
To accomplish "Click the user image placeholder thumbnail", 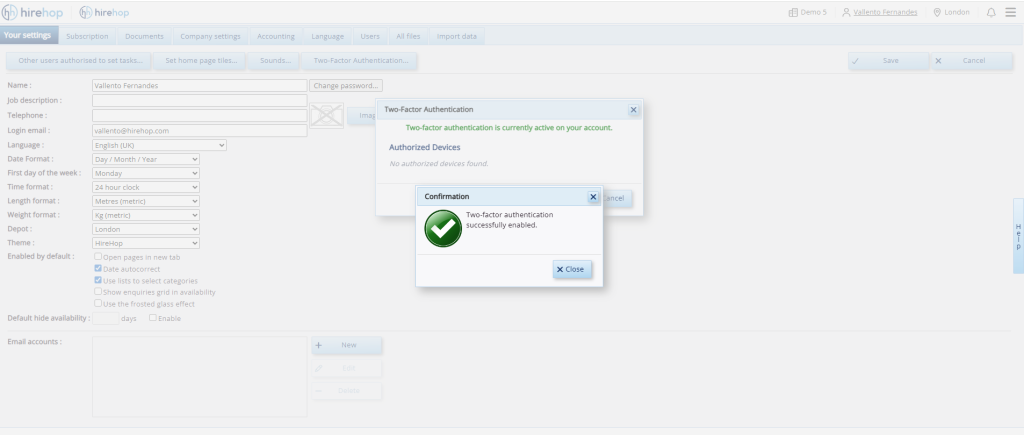I will click(326, 116).
